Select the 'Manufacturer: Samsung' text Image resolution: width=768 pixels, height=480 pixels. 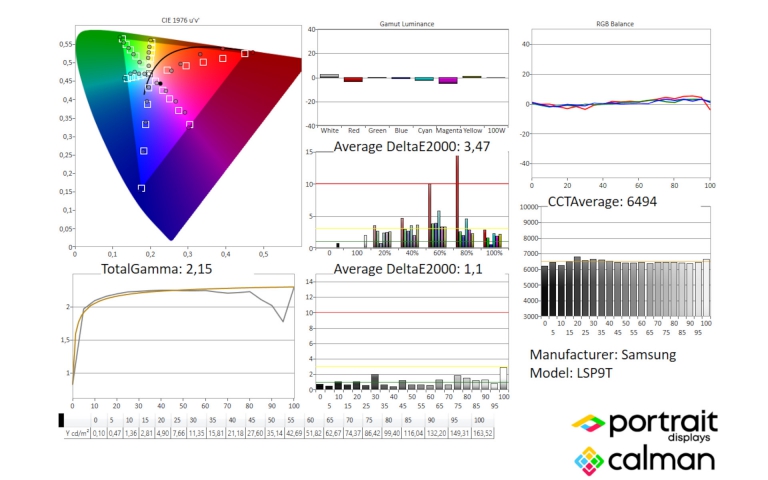tap(602, 355)
